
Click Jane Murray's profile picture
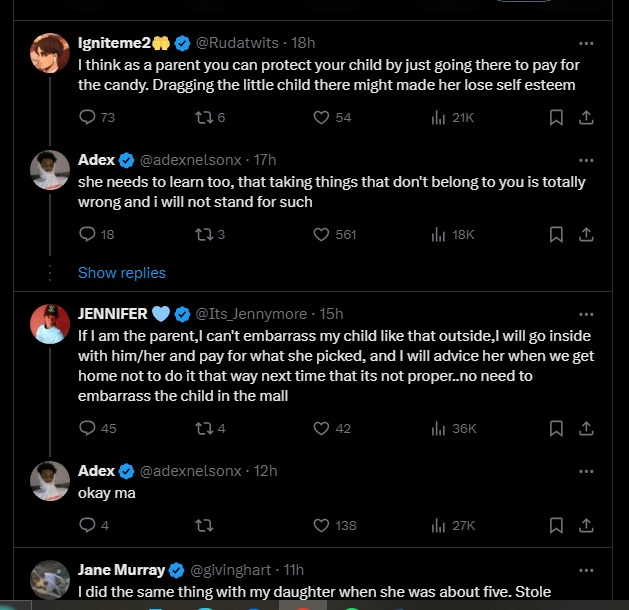tap(49, 578)
